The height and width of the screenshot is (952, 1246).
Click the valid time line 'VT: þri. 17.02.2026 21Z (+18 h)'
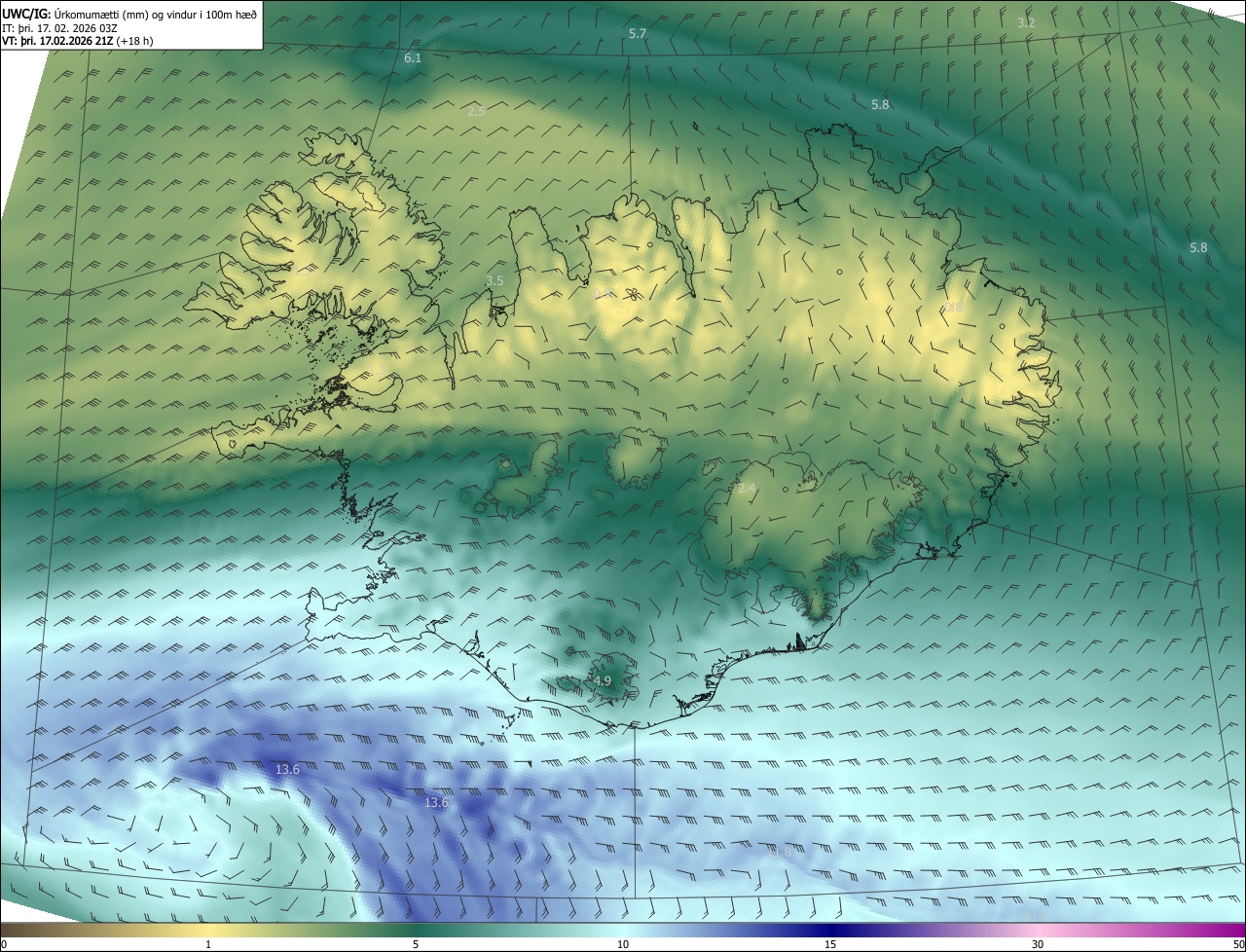(78, 41)
